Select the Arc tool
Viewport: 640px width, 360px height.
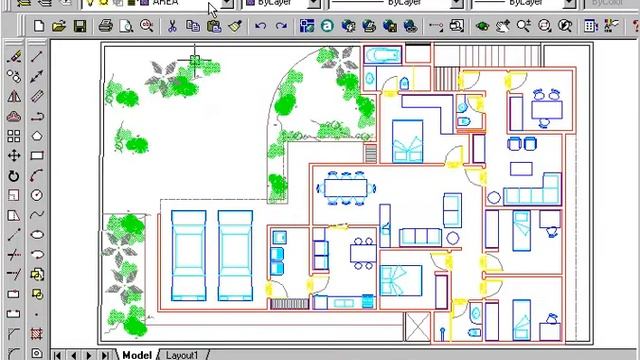(37, 176)
